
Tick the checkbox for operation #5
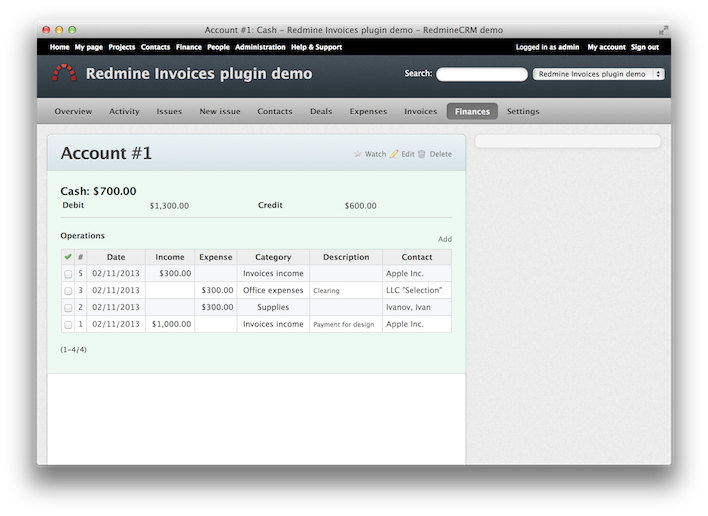tap(68, 274)
